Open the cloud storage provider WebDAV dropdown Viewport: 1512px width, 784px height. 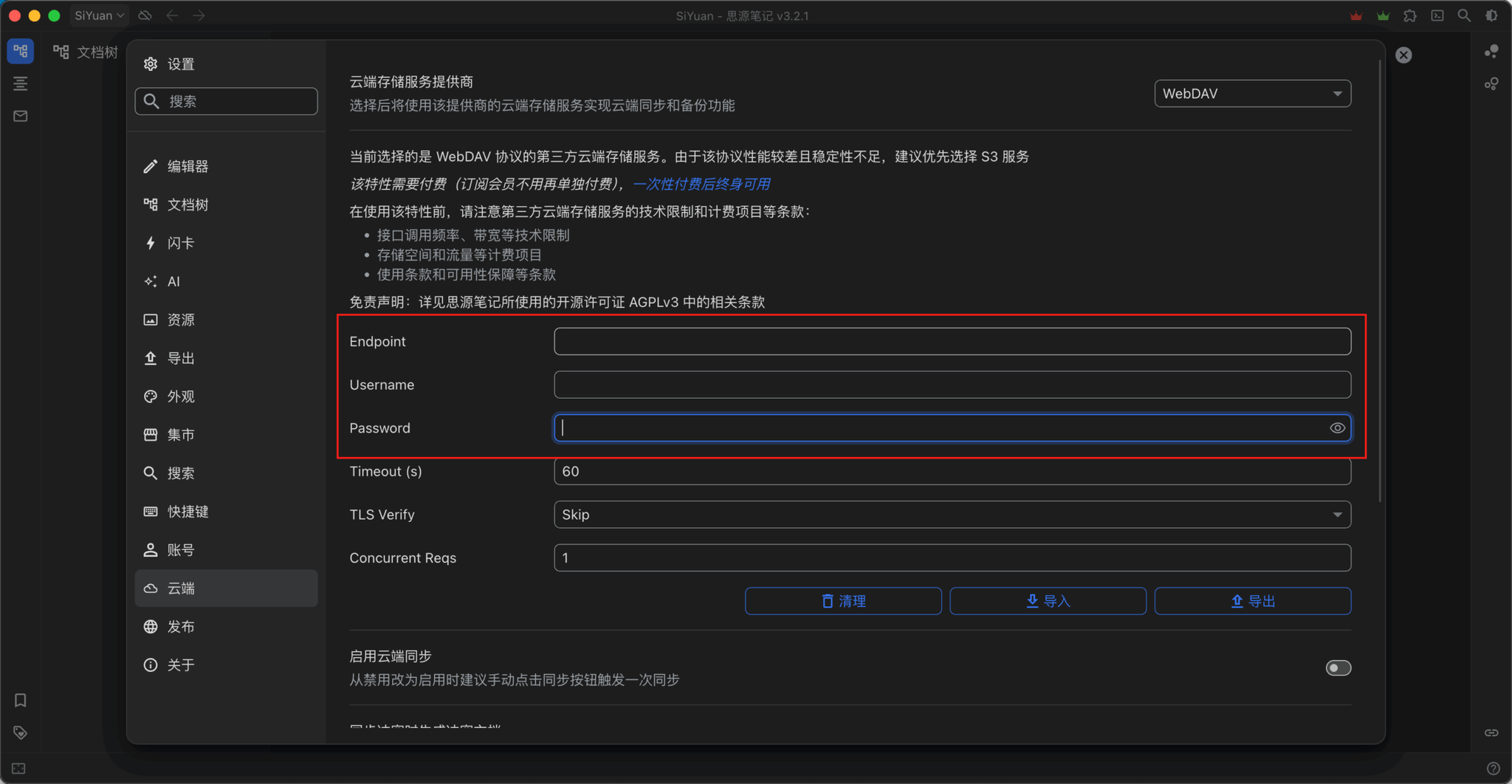[x=1252, y=94]
